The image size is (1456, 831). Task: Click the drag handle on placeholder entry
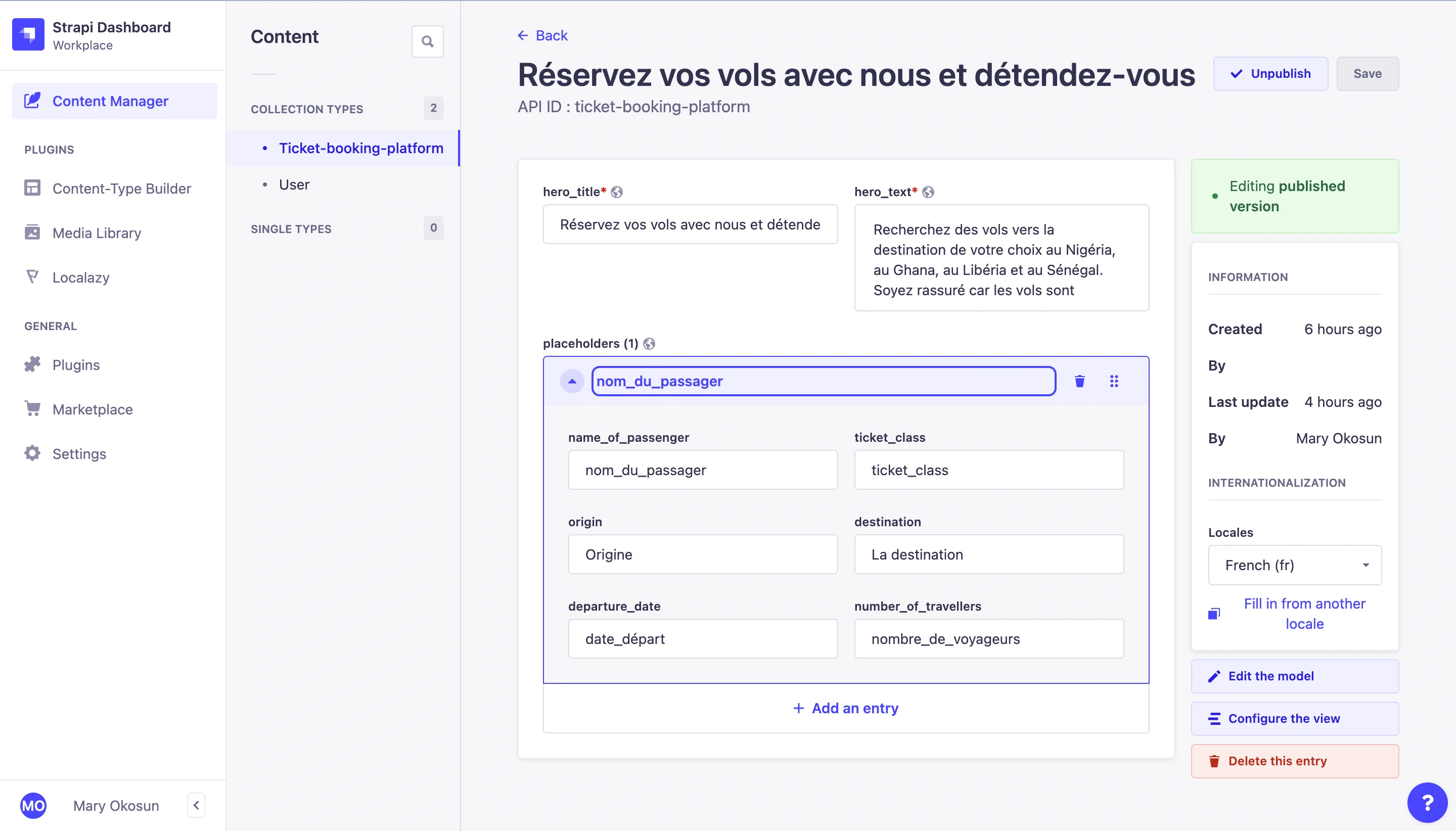click(1114, 381)
